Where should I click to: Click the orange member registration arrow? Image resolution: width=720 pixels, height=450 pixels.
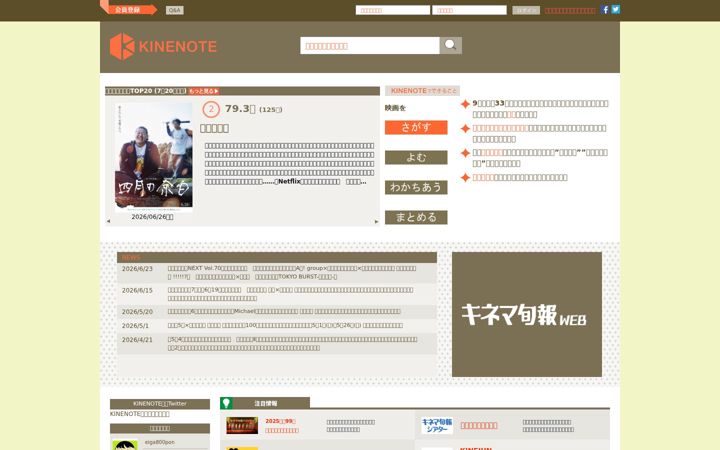129,9
